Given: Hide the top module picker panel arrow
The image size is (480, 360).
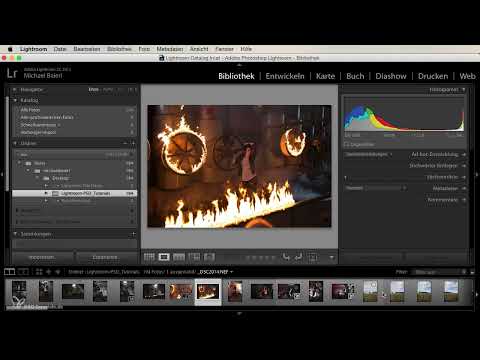Looking at the screenshot, I should [239, 64].
